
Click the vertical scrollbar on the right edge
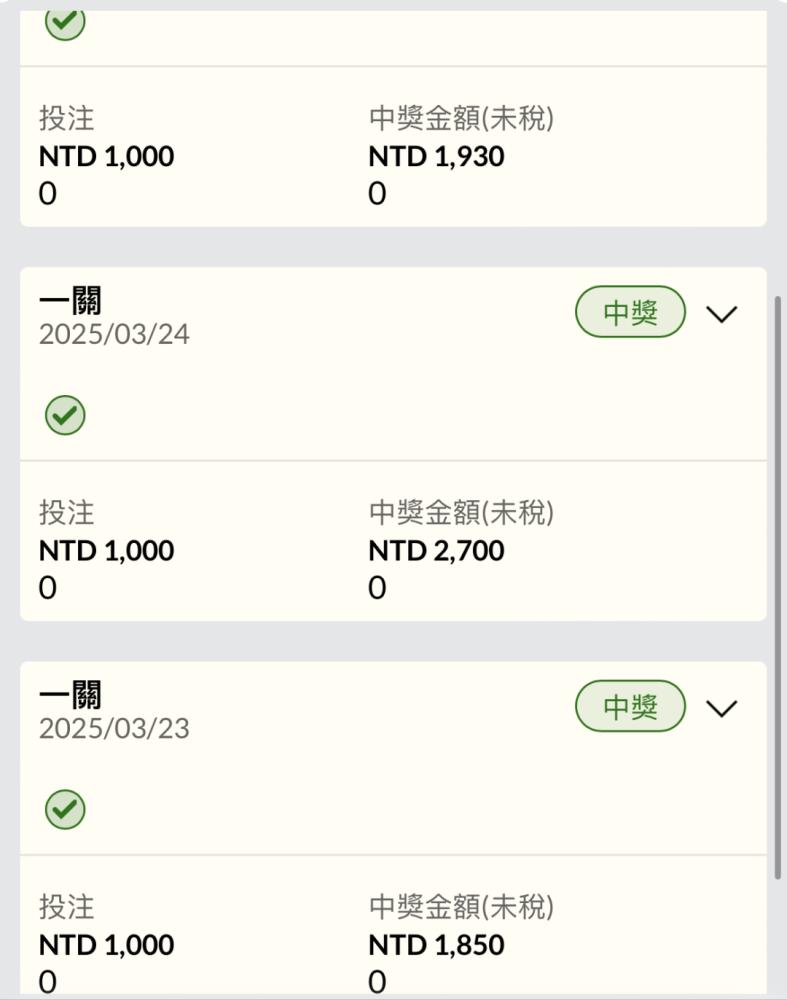coord(777,587)
